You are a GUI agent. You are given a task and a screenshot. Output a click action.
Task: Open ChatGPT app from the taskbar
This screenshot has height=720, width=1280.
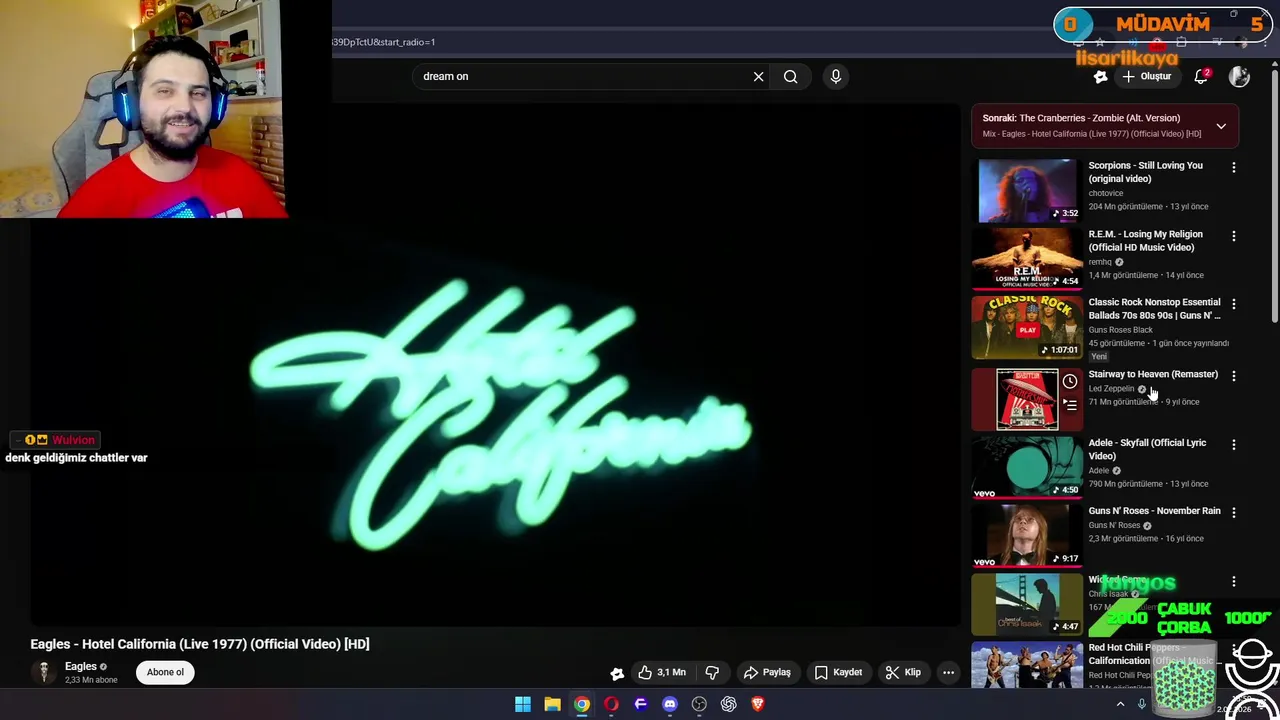[x=729, y=704]
